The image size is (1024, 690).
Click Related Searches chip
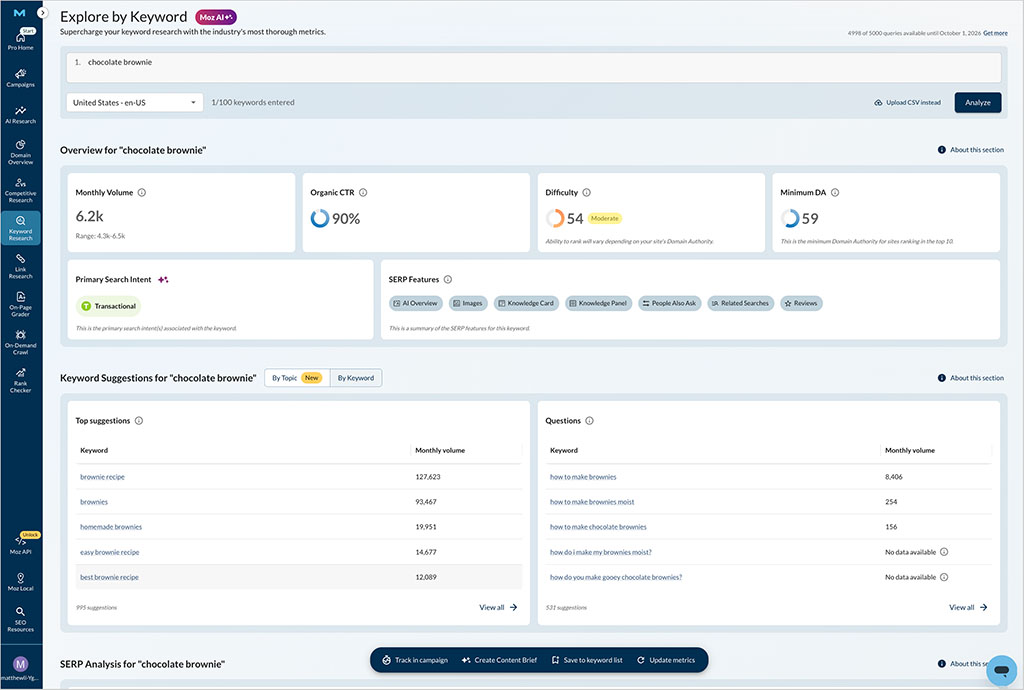pos(741,304)
